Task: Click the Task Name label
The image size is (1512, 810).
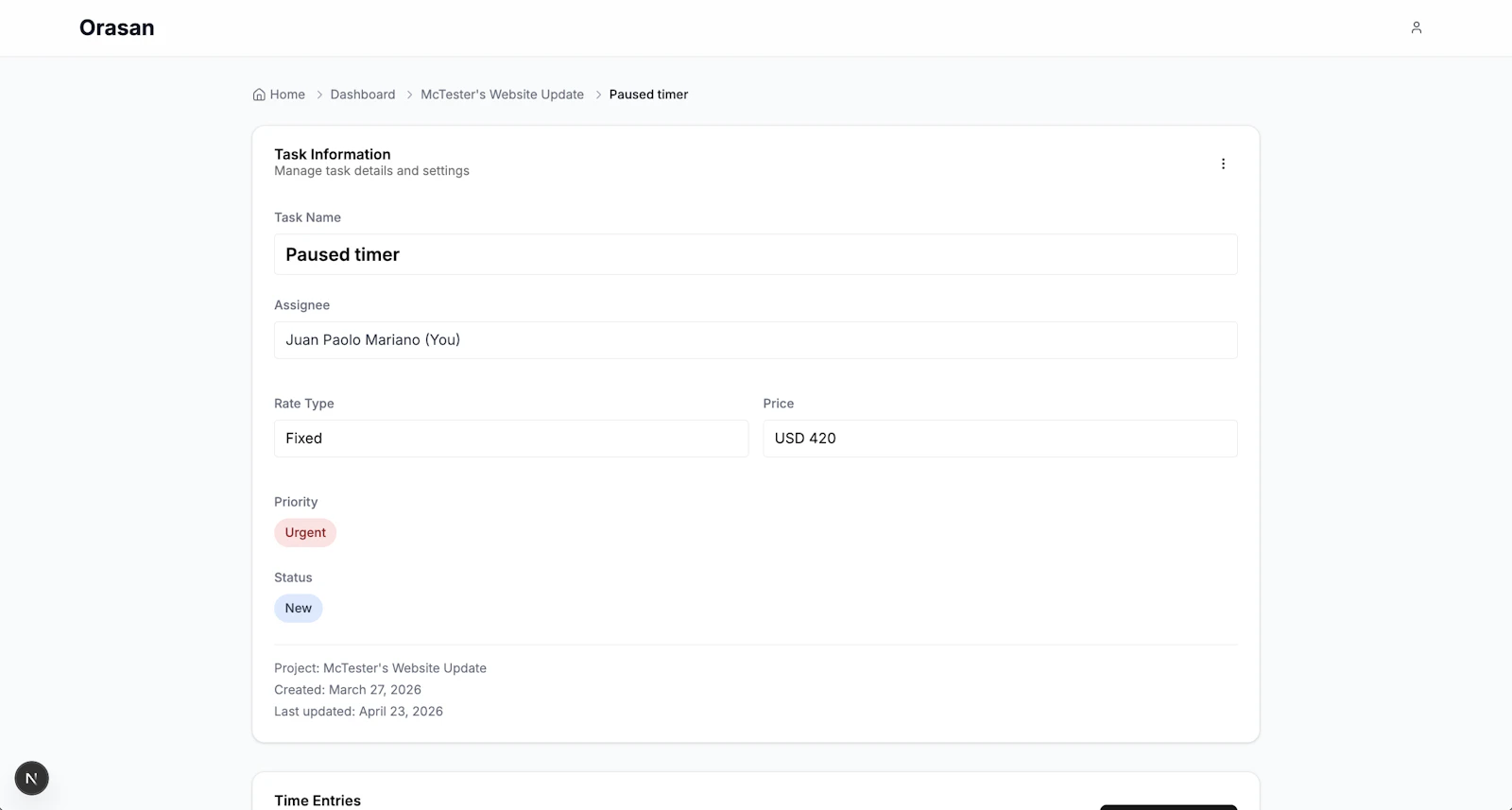Action: (x=307, y=217)
